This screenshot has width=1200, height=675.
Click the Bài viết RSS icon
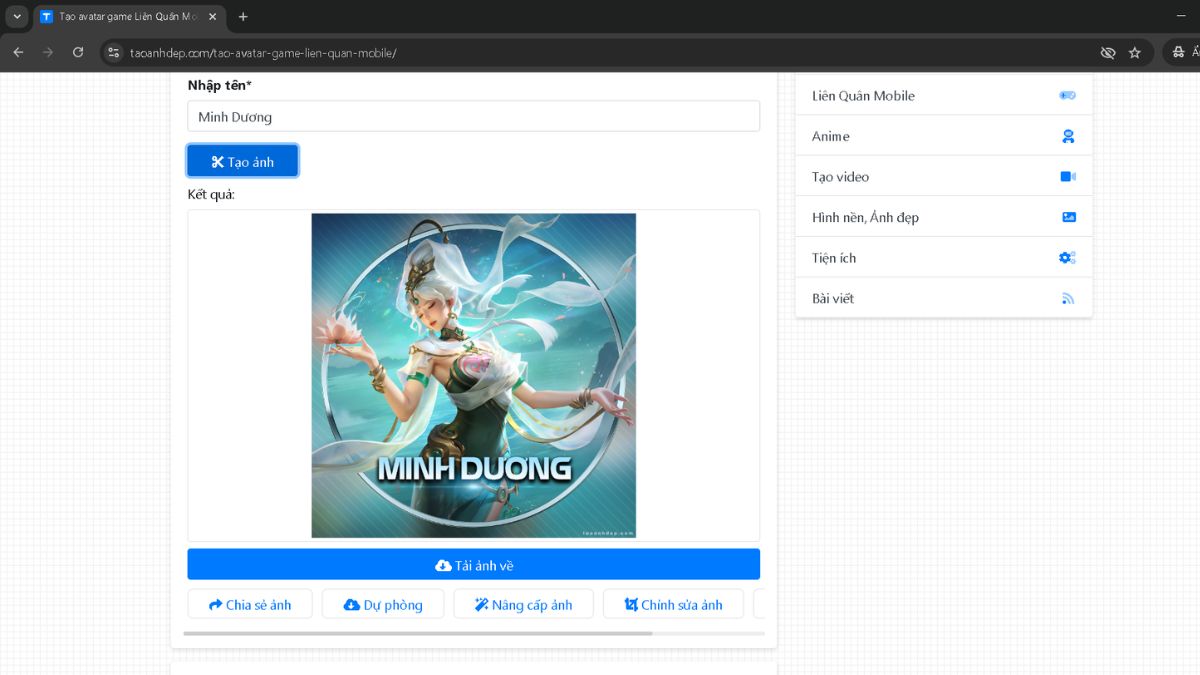click(x=1068, y=298)
